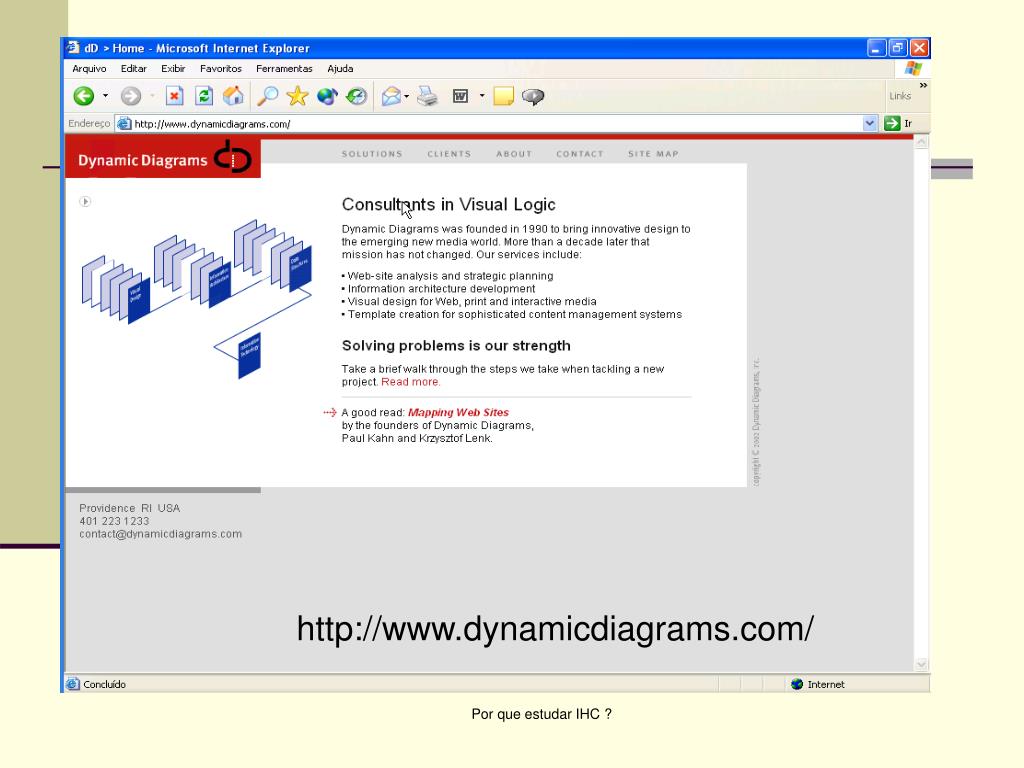
Task: Click the Providence RI USA text
Action: pyautogui.click(x=129, y=508)
